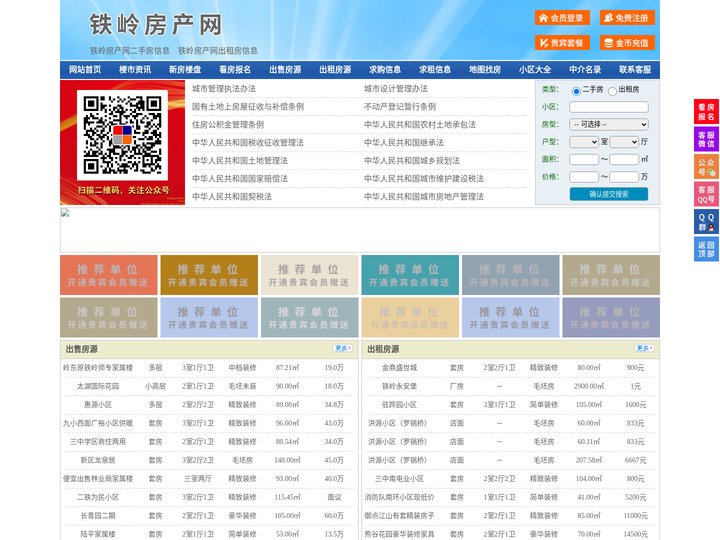Screen dimensions: 720x540
Task: Open the 出租房源 navigation item
Action: point(335,70)
